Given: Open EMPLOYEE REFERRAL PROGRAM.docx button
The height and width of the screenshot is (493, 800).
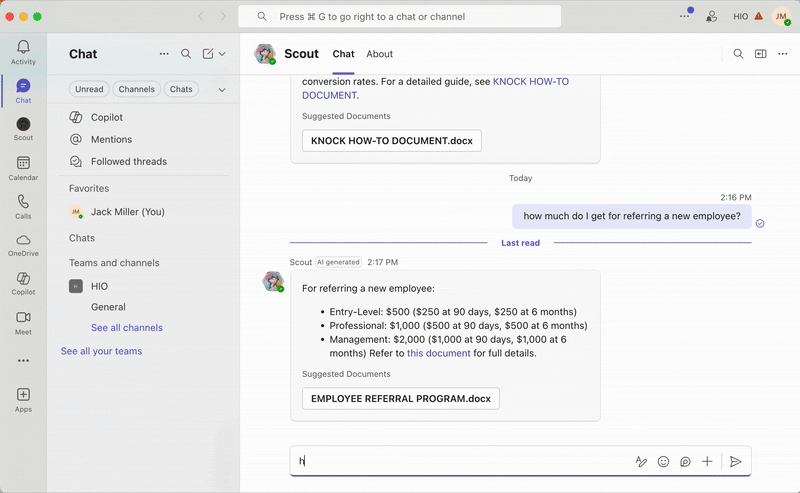Looking at the screenshot, I should click(x=401, y=399).
